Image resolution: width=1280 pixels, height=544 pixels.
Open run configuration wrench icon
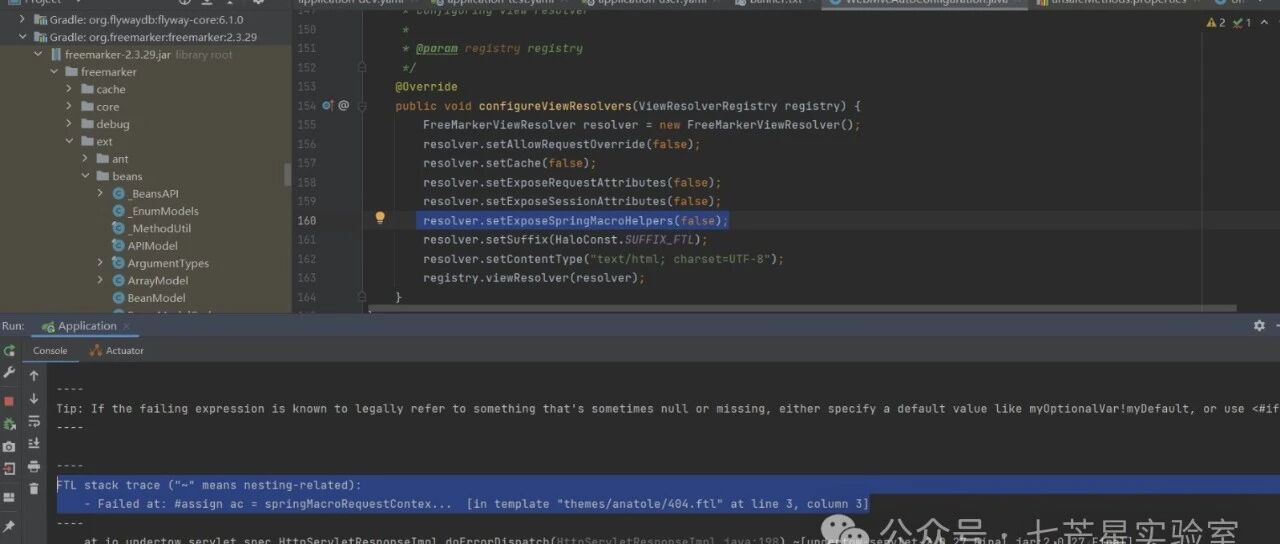pos(9,372)
